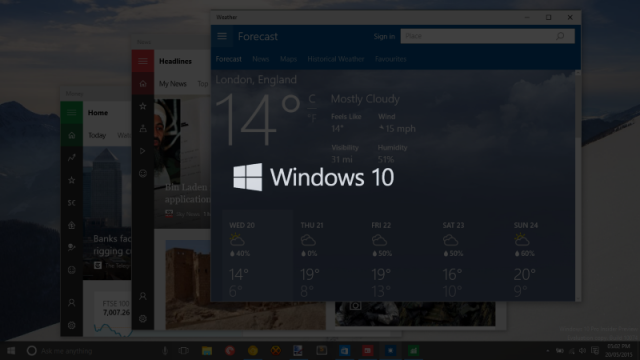
Task: Click the Cortana microphone icon
Action: tap(165, 351)
